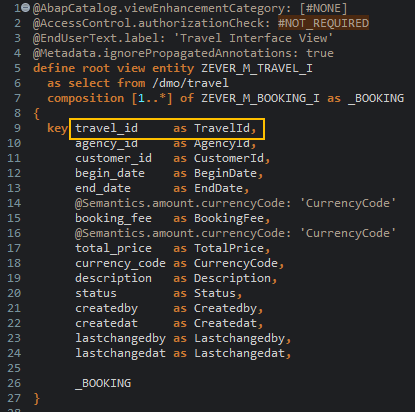This screenshot has width=415, height=412.
Task: Click the total_price field
Action: [113, 248]
